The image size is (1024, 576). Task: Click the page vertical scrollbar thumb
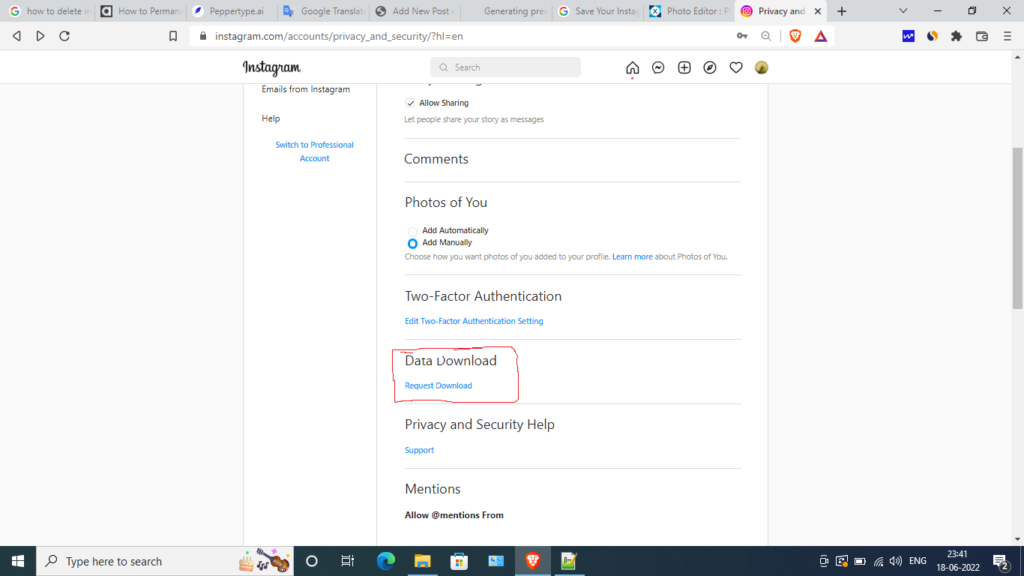pyautogui.click(x=1017, y=228)
